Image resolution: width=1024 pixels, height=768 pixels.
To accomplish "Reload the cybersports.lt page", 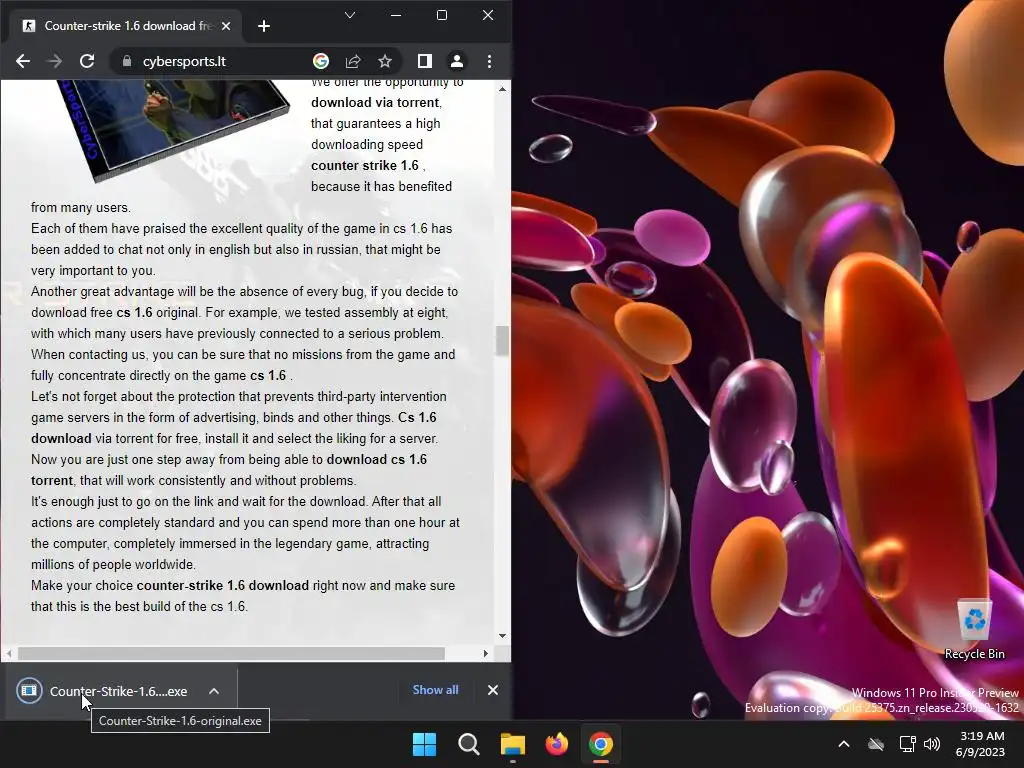I will [x=87, y=61].
